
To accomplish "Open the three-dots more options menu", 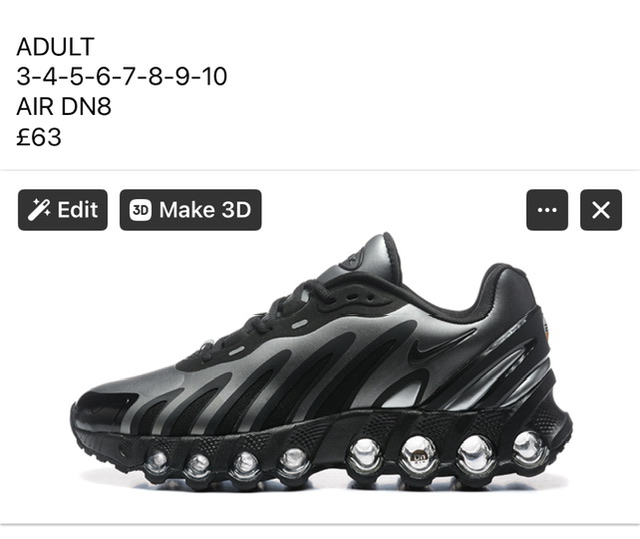I will tap(547, 210).
